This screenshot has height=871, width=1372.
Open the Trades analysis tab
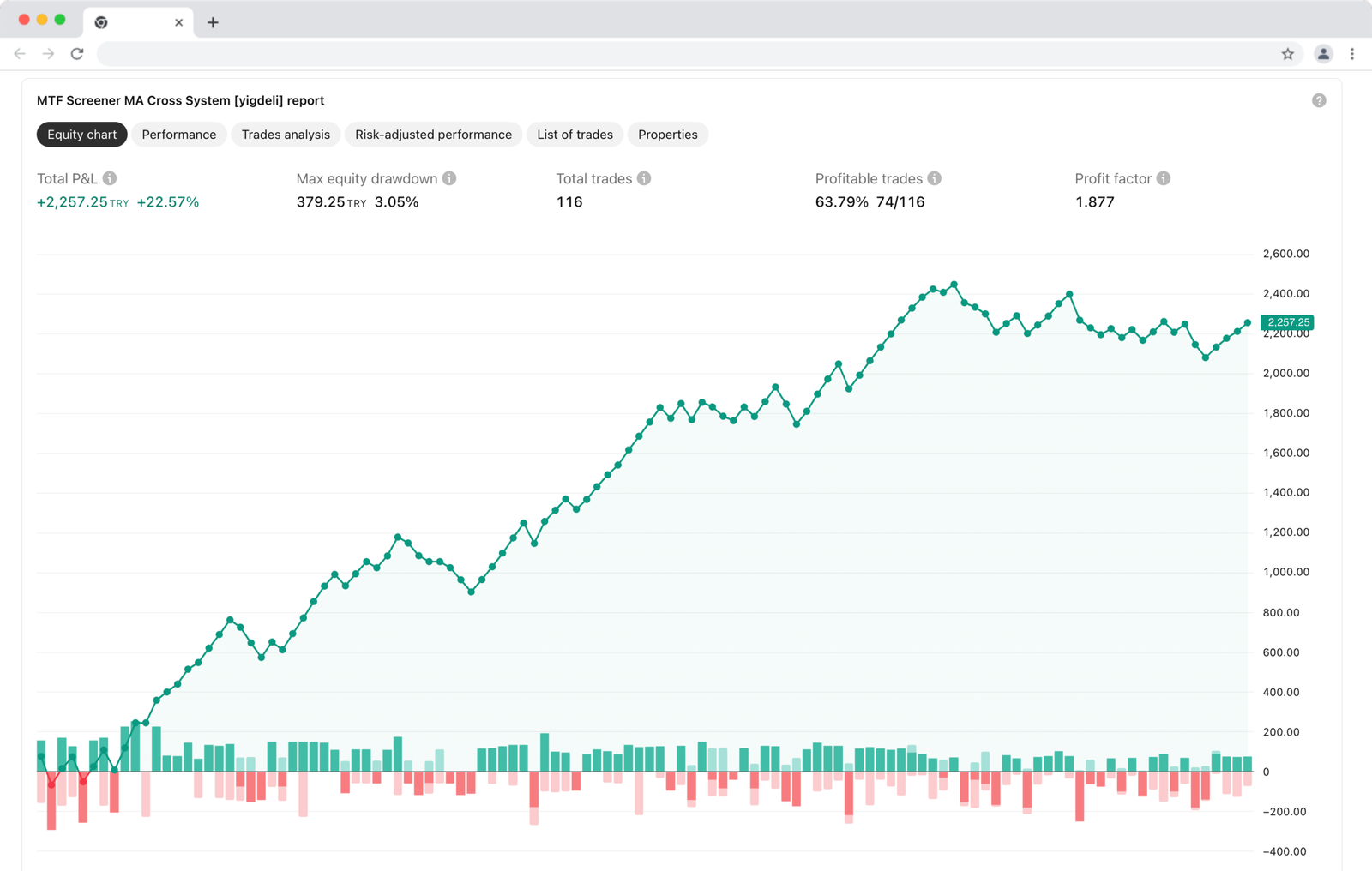286,135
